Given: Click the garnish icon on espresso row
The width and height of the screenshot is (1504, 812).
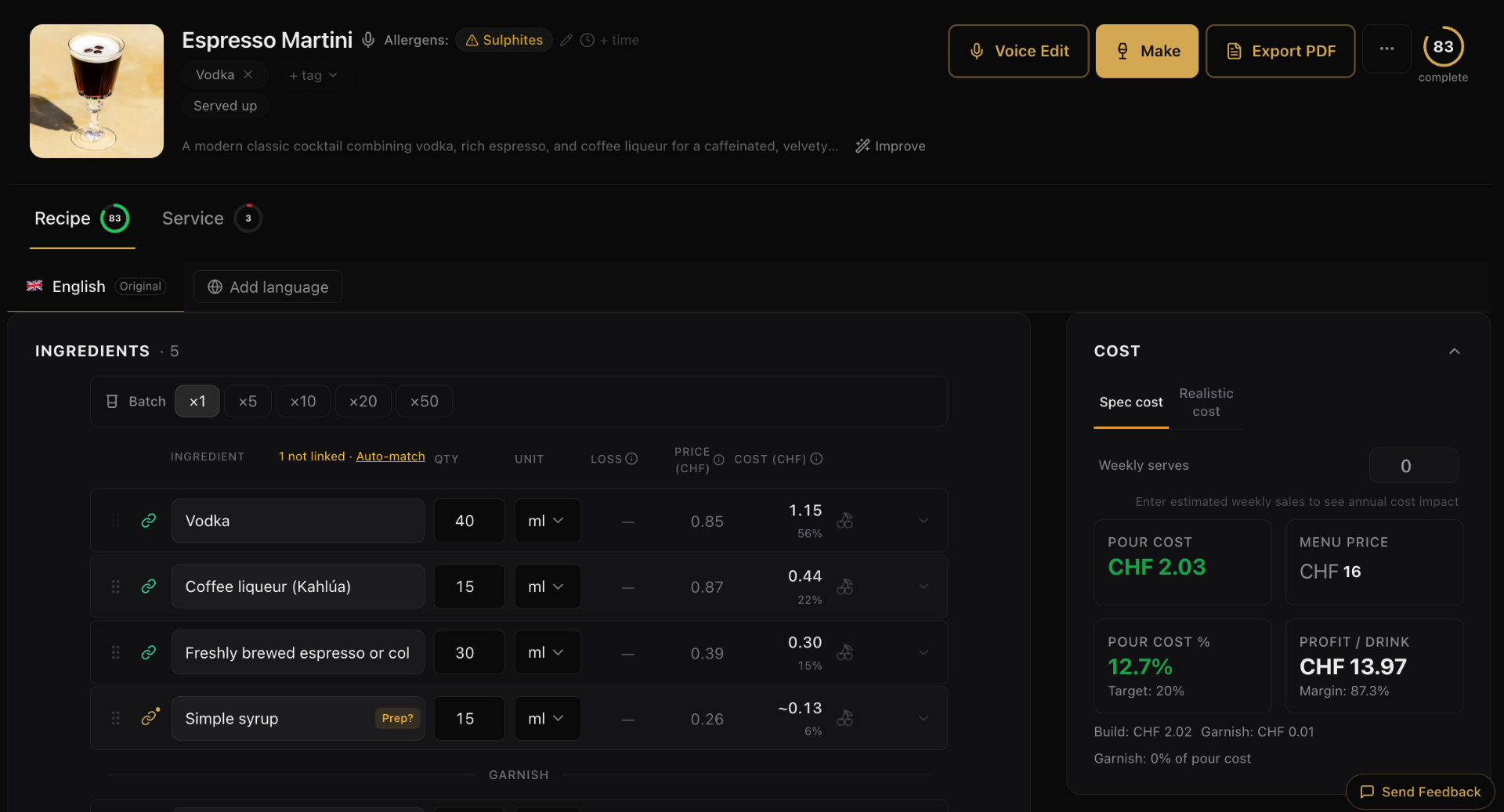Looking at the screenshot, I should point(844,651).
